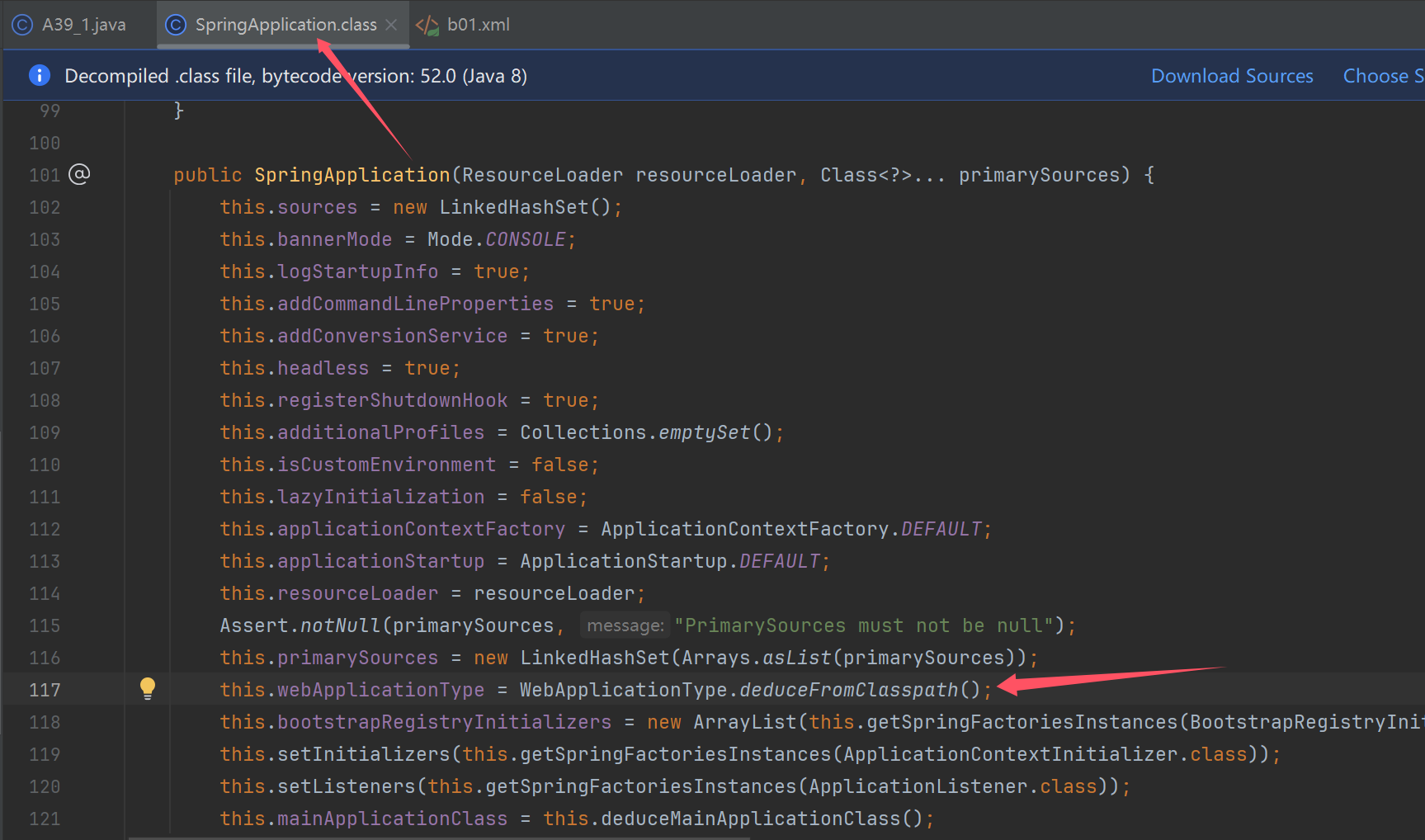Click the emptySet method on line 109
The width and height of the screenshot is (1425, 840).
click(x=705, y=432)
